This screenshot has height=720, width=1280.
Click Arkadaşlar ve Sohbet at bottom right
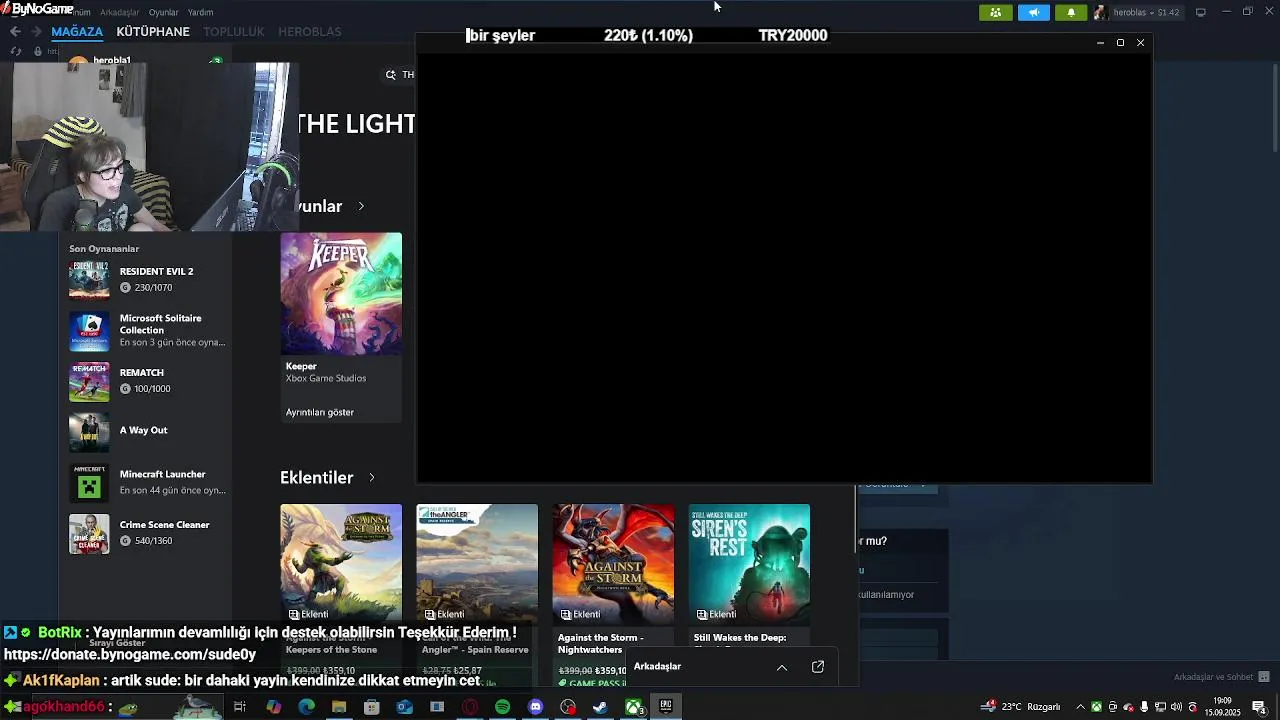click(1213, 677)
